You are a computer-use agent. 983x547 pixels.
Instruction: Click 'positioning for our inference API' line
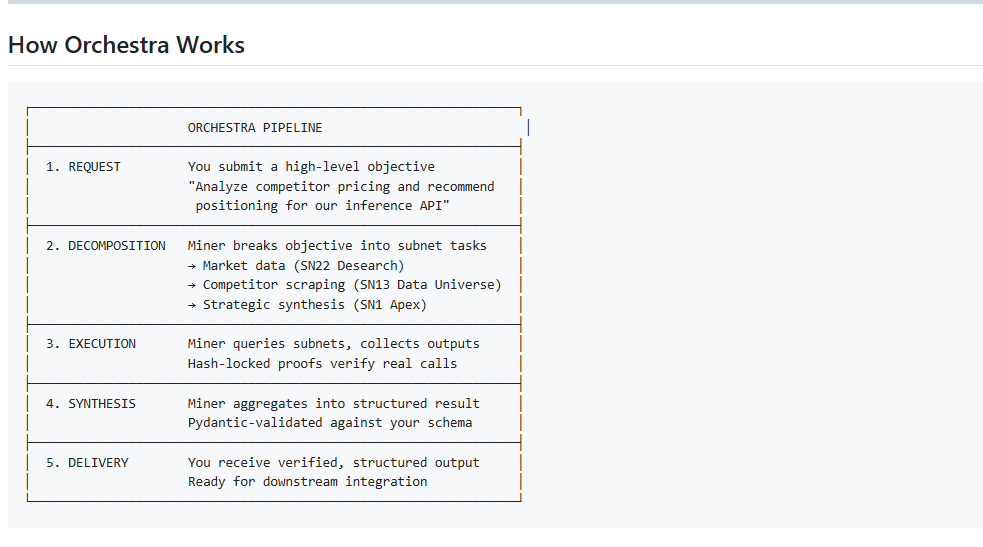click(x=322, y=206)
